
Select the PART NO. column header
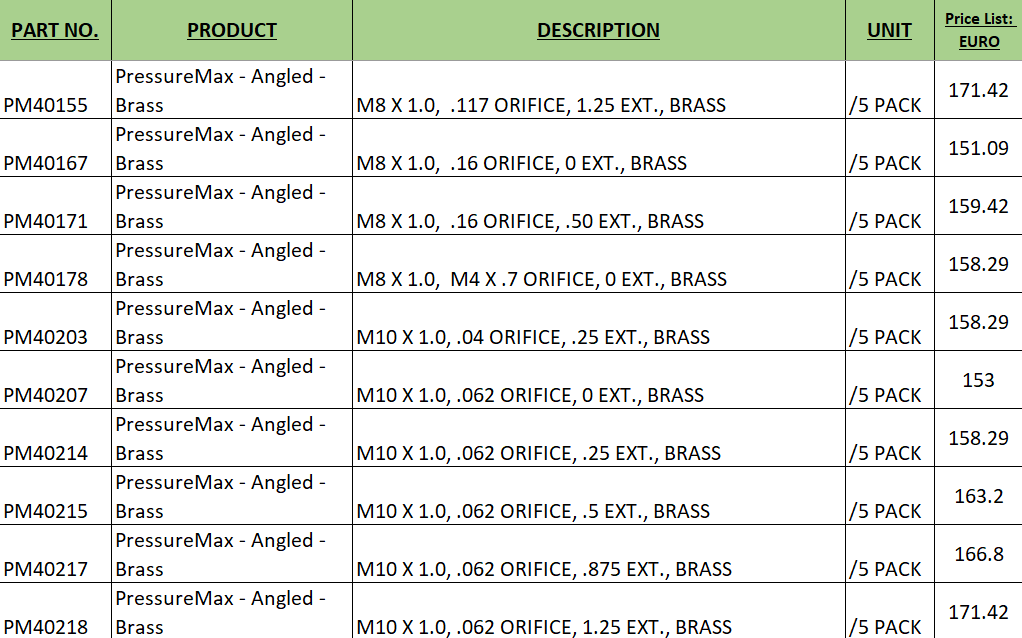pyautogui.click(x=55, y=30)
